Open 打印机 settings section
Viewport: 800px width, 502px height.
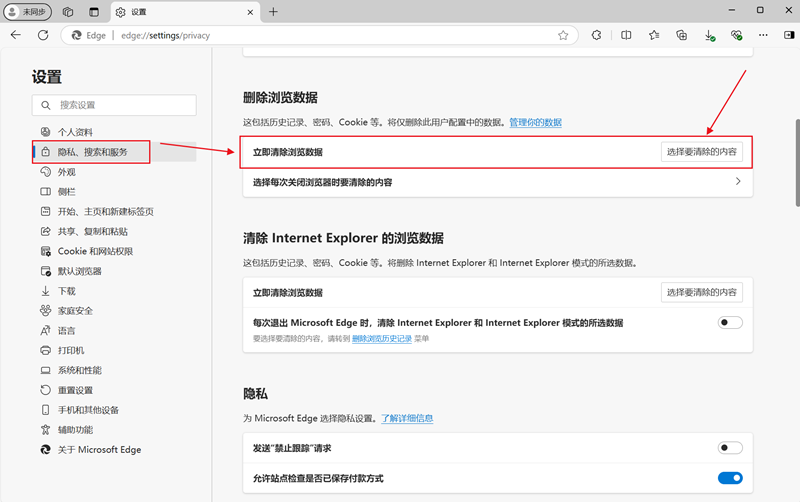click(114, 350)
